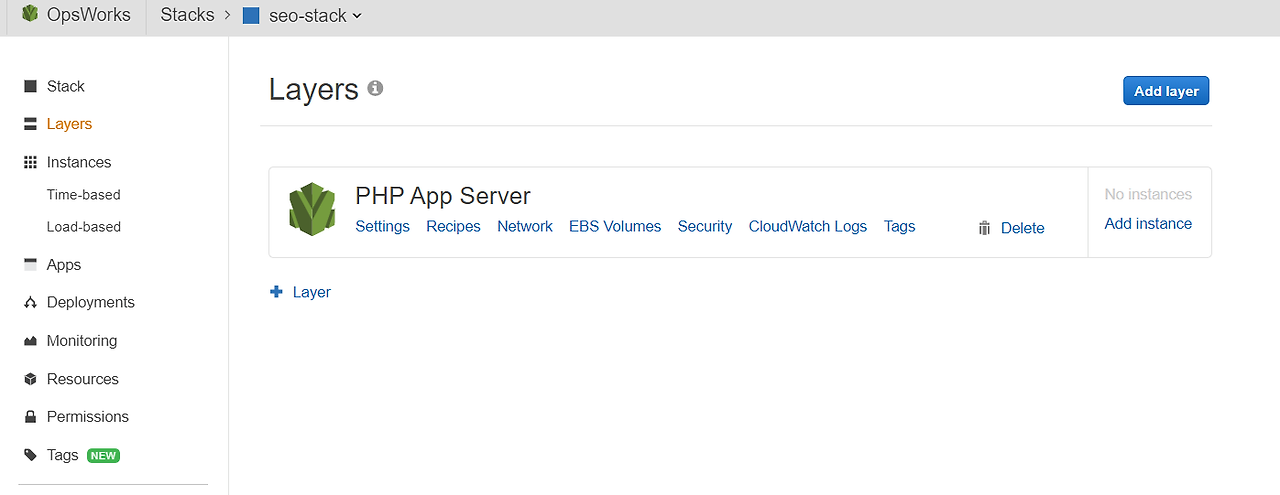Image resolution: width=1280 pixels, height=495 pixels.
Task: Open Time-based instances
Action: pos(84,195)
